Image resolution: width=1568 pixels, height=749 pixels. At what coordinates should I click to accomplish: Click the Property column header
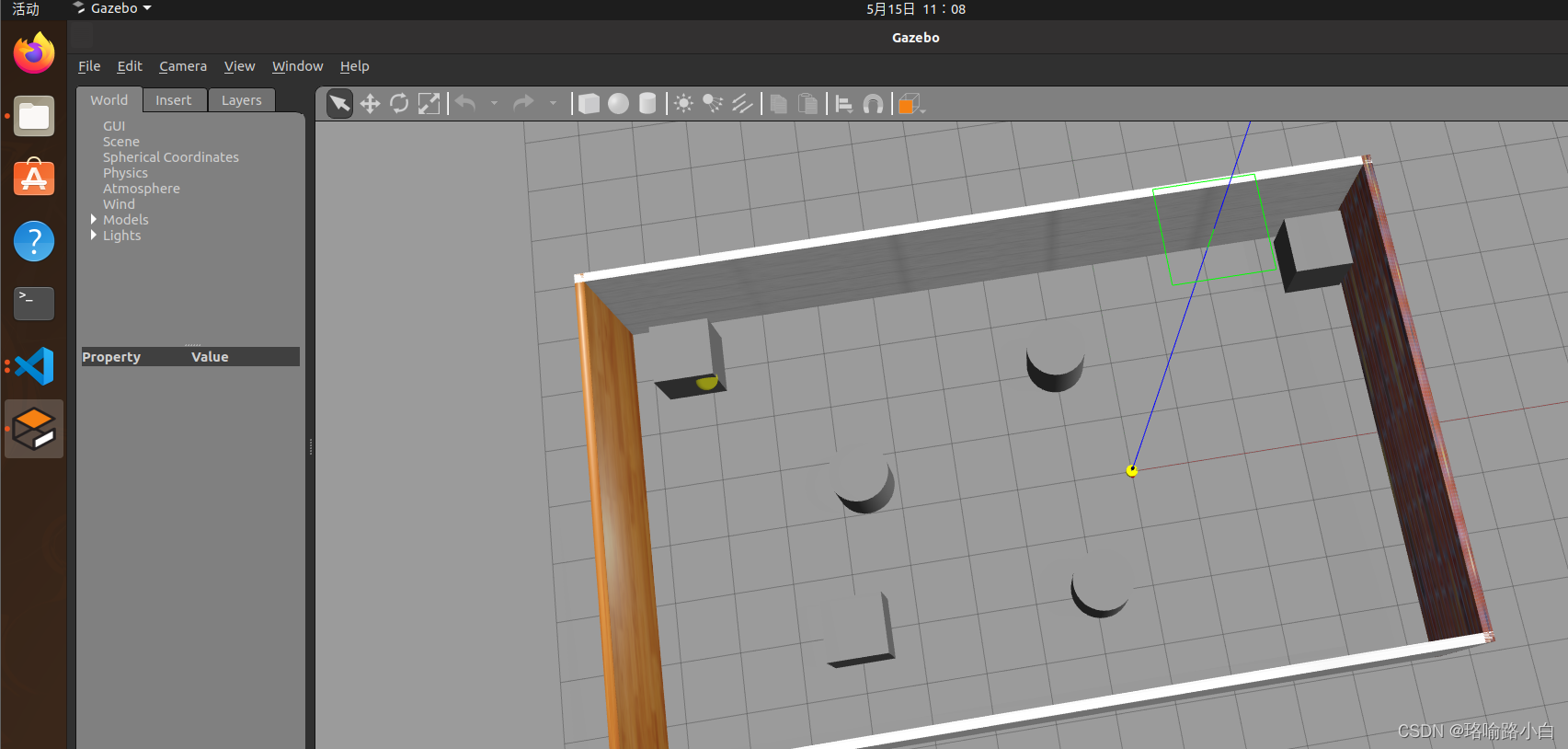tap(111, 357)
